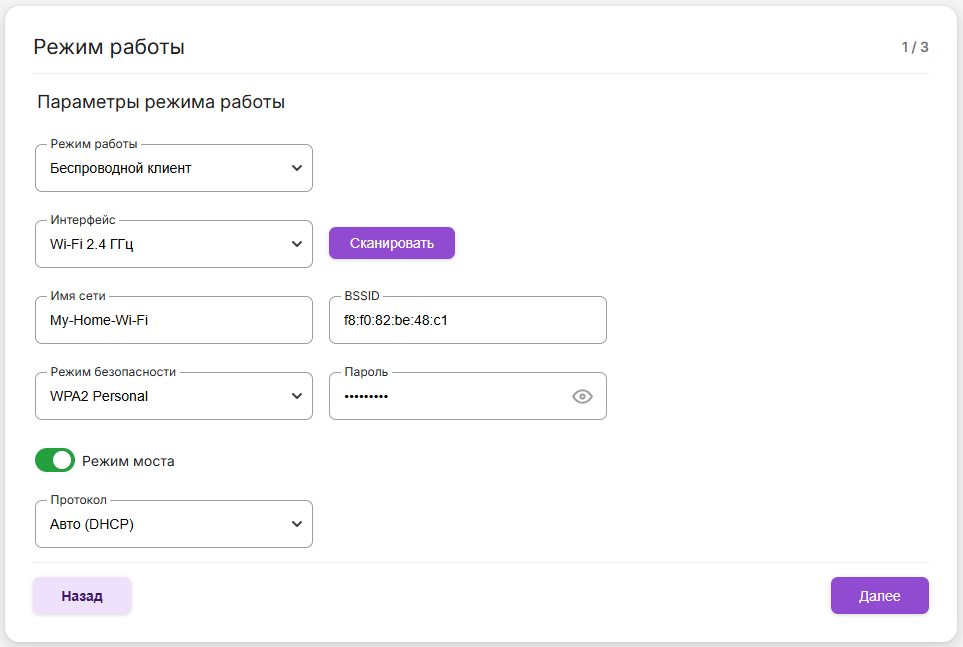Click the chevron arrow in Режим работы

[x=296, y=169]
